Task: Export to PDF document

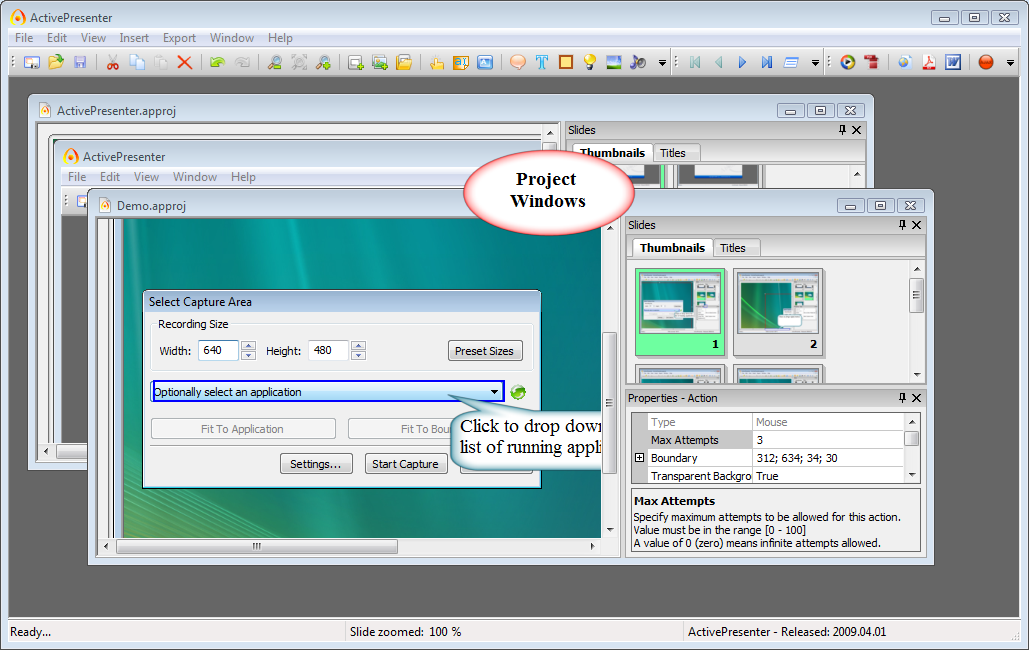Action: point(929,62)
